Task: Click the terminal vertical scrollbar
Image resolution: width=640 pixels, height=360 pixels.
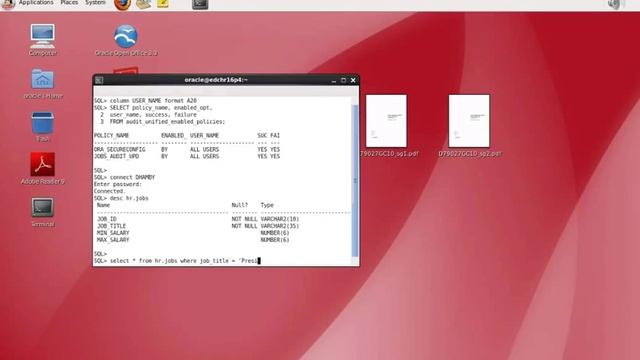Action: (355, 180)
